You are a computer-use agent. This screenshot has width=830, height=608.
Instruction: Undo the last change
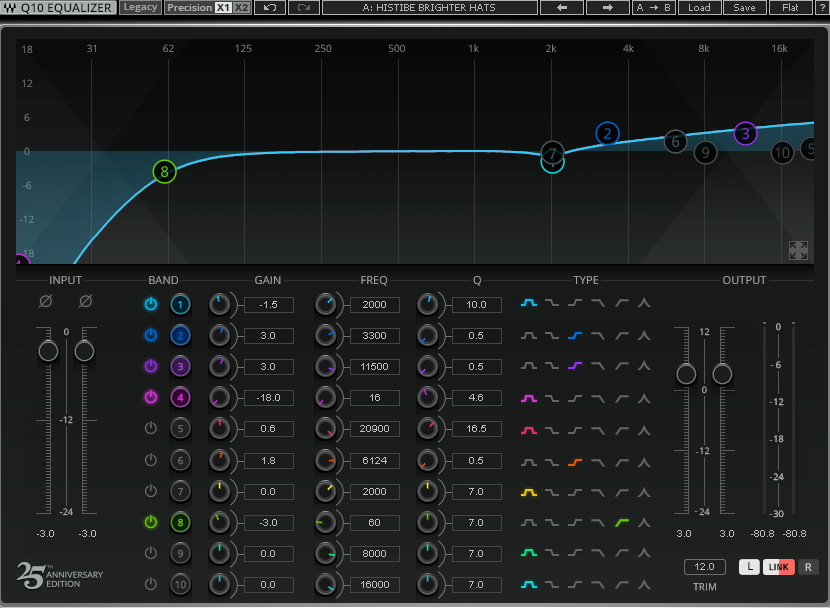point(270,7)
